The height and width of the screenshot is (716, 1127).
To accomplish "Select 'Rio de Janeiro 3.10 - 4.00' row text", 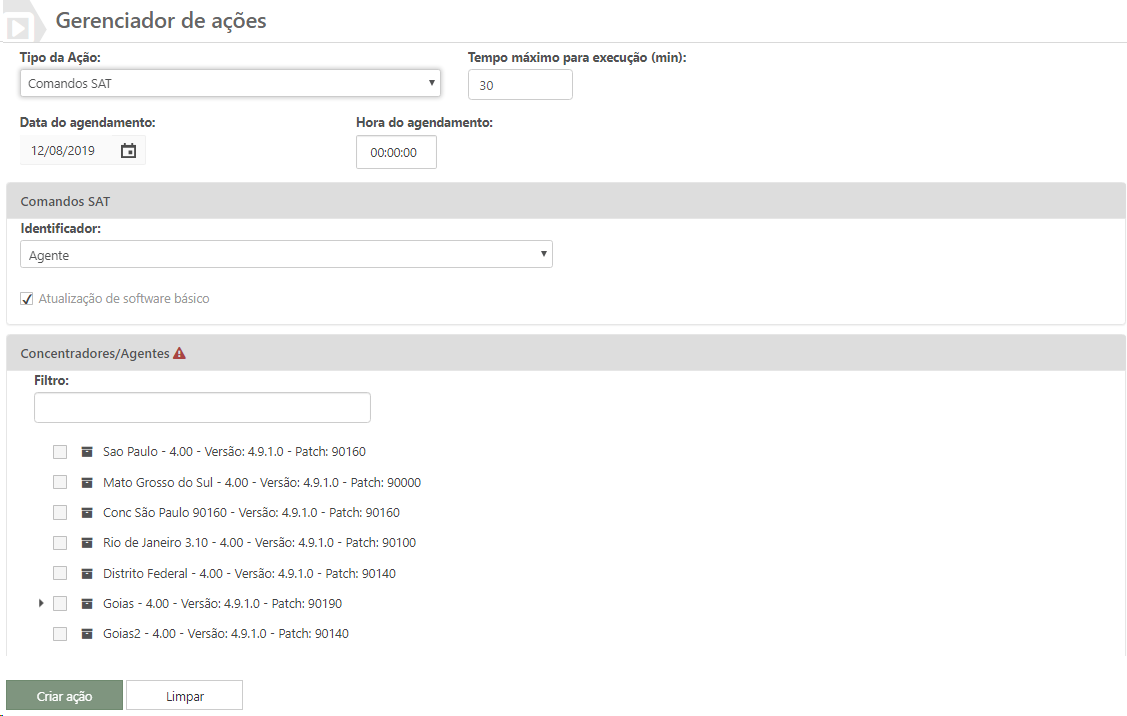I will coord(259,543).
